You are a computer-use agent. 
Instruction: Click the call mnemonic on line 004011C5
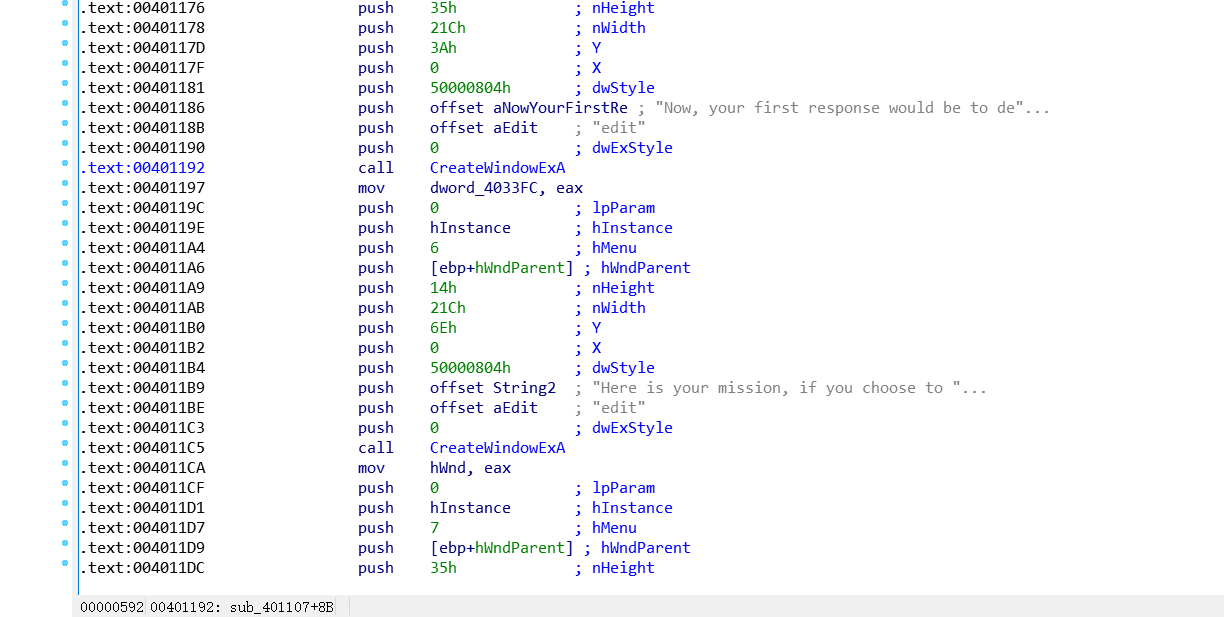376,448
